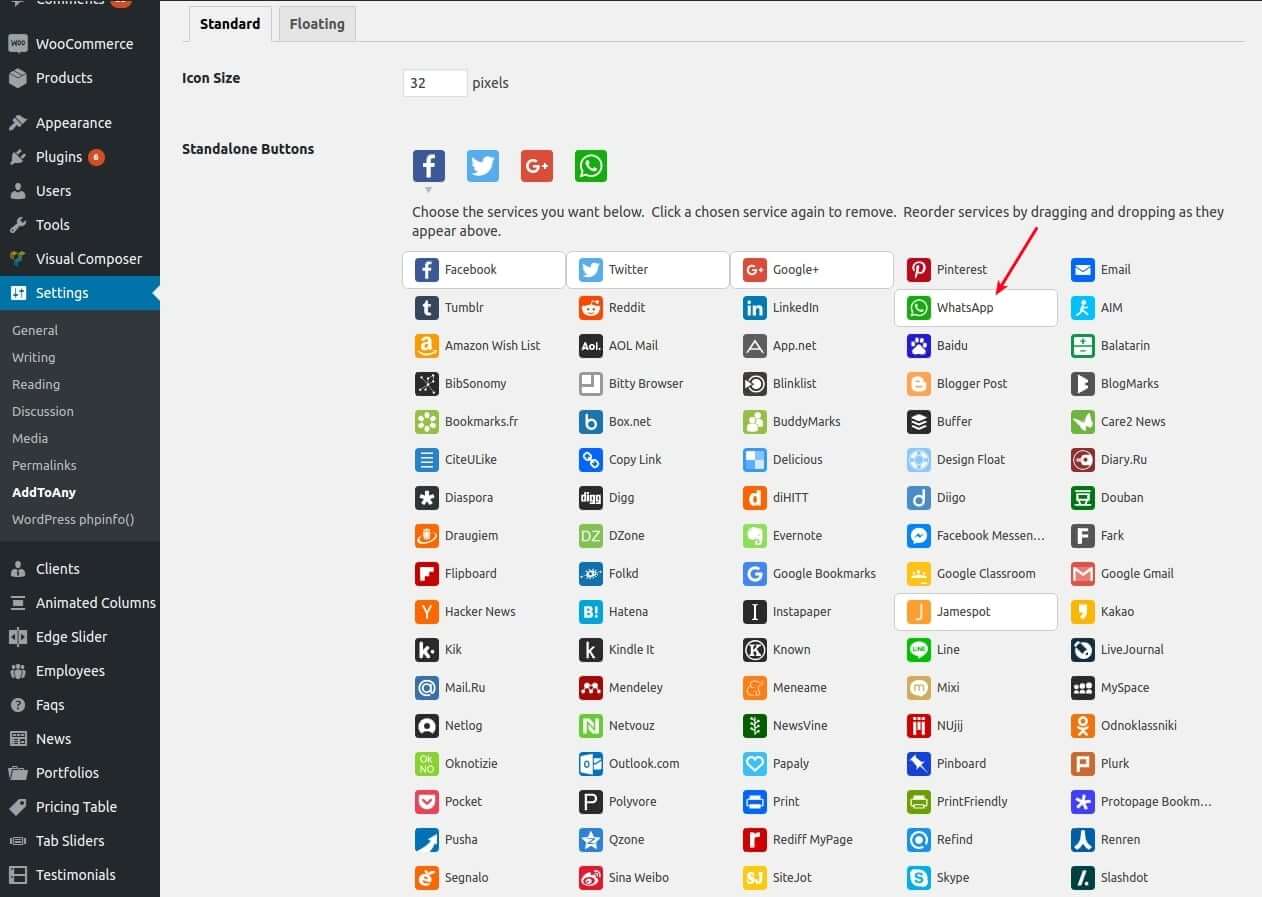Add the Digg service

click(647, 498)
